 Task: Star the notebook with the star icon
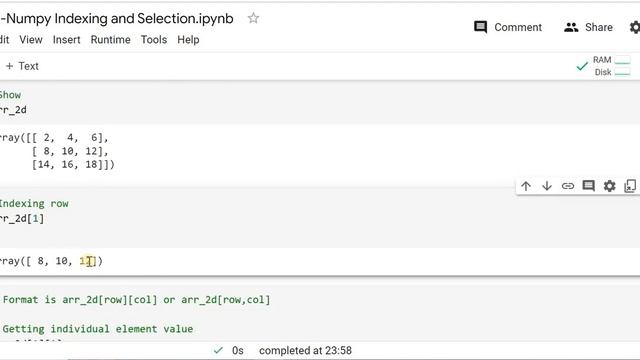253,18
